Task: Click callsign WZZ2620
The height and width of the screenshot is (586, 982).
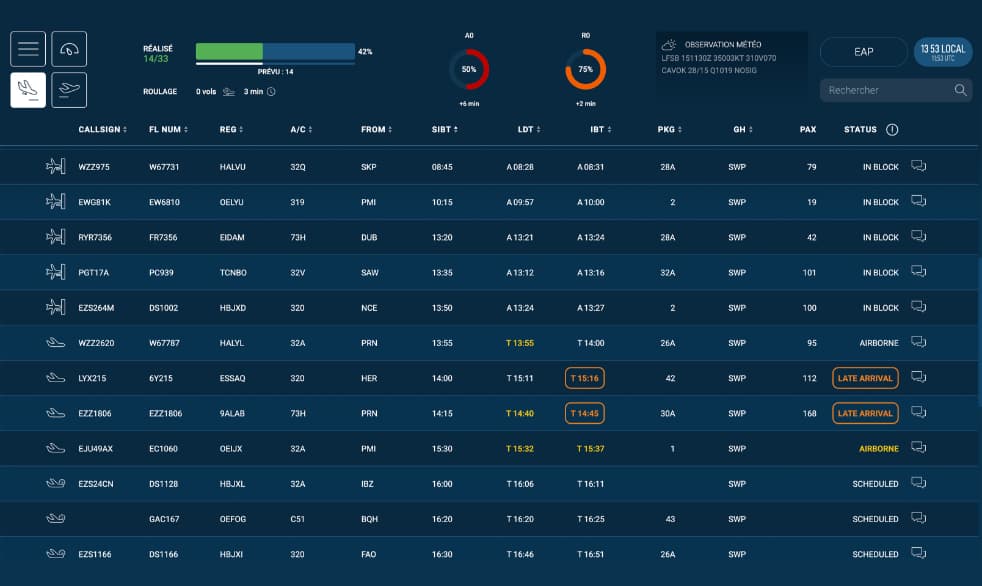Action: click(x=96, y=343)
